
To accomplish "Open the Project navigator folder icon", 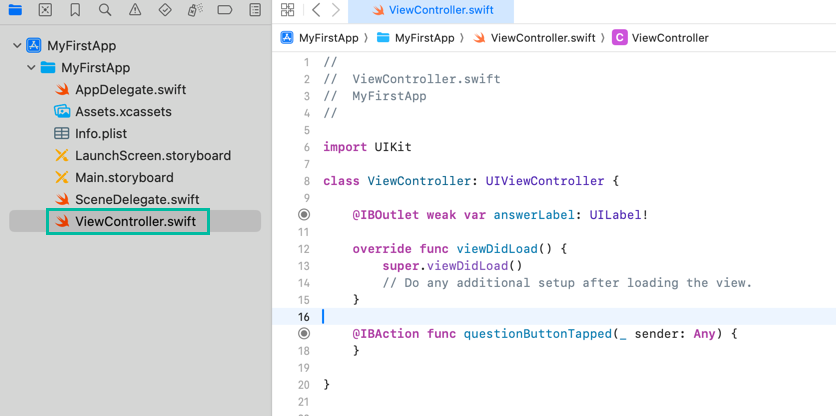I will (15, 10).
